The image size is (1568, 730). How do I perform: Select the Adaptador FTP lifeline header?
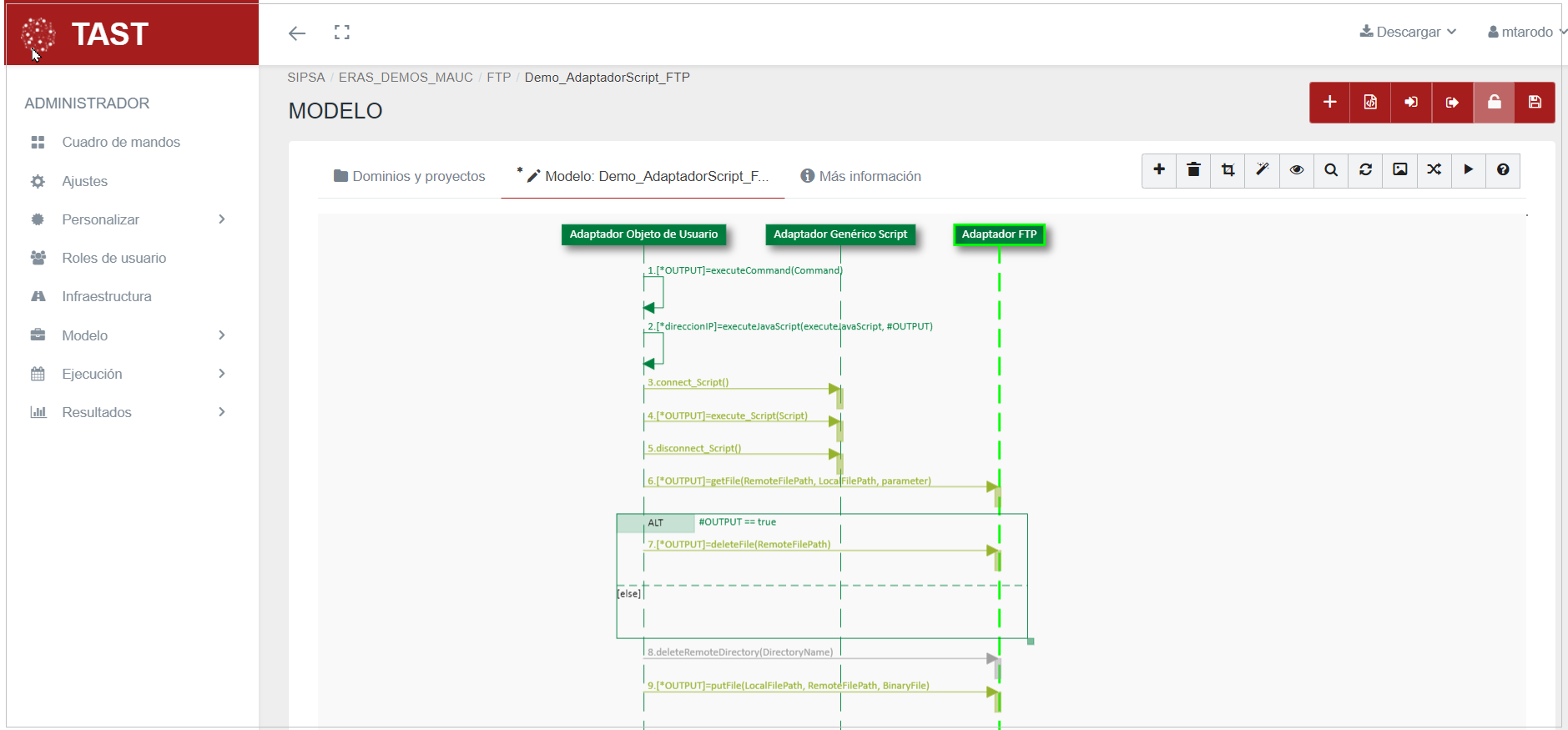[x=999, y=234]
